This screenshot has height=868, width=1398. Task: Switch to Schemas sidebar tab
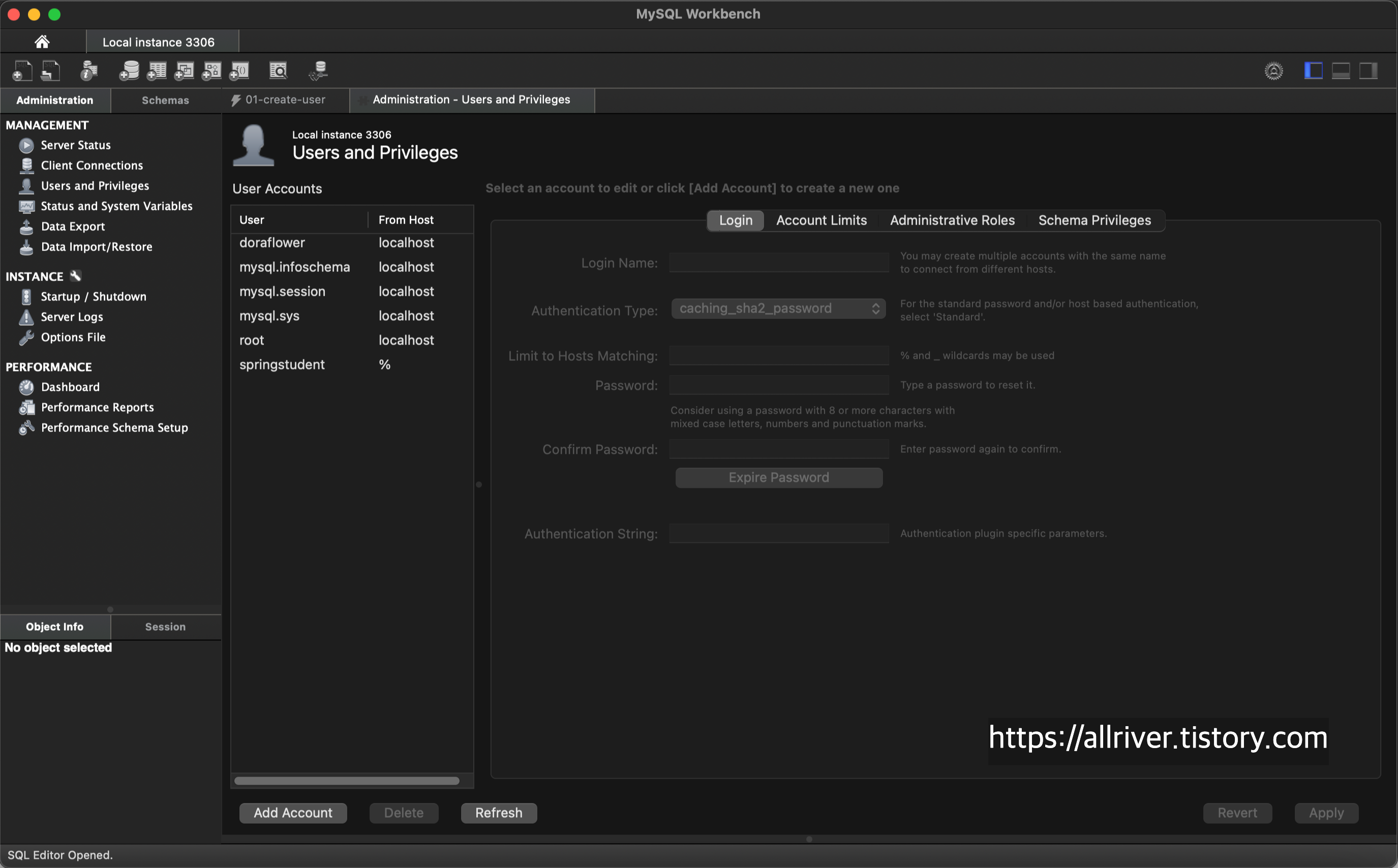[x=165, y=100]
